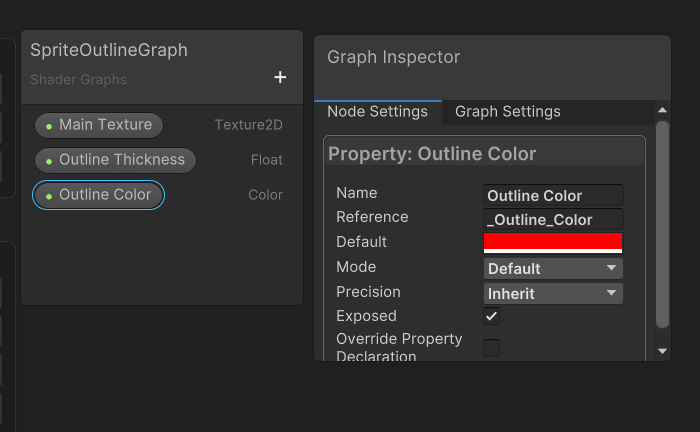Click the inspector scrollbar down arrow

click(x=662, y=351)
